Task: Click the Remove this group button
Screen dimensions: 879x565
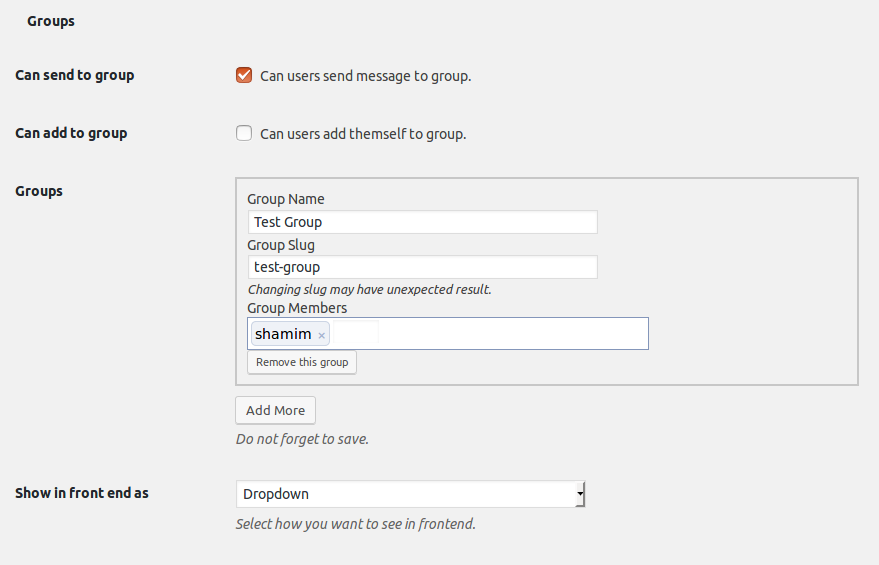Action: pyautogui.click(x=302, y=362)
